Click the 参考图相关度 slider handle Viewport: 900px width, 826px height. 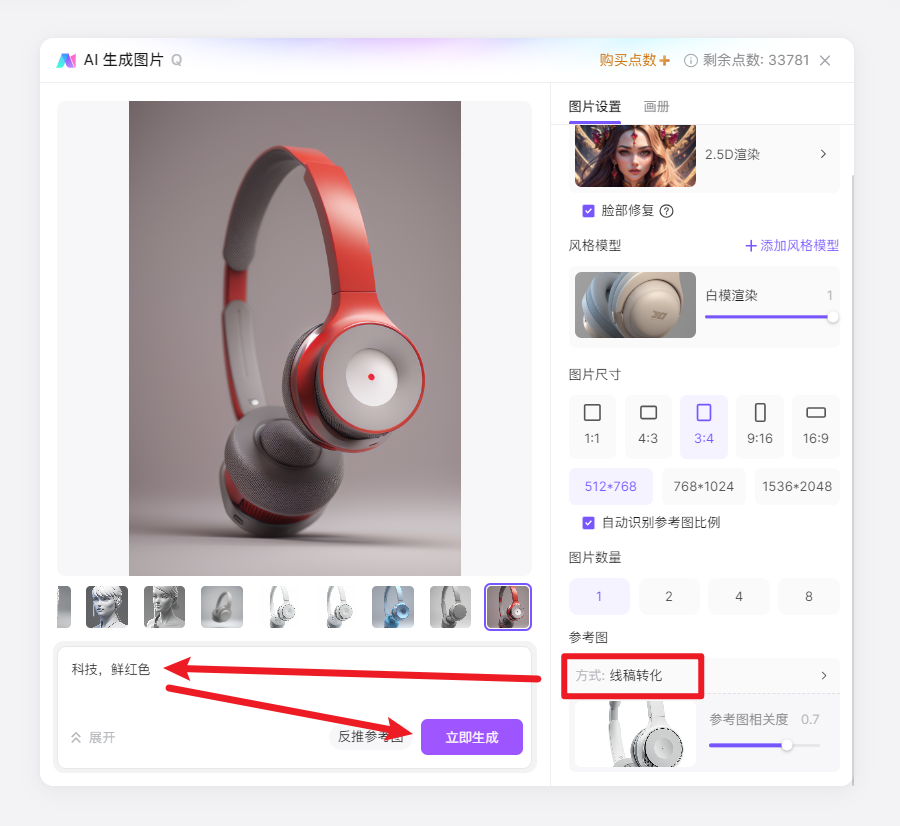(787, 745)
